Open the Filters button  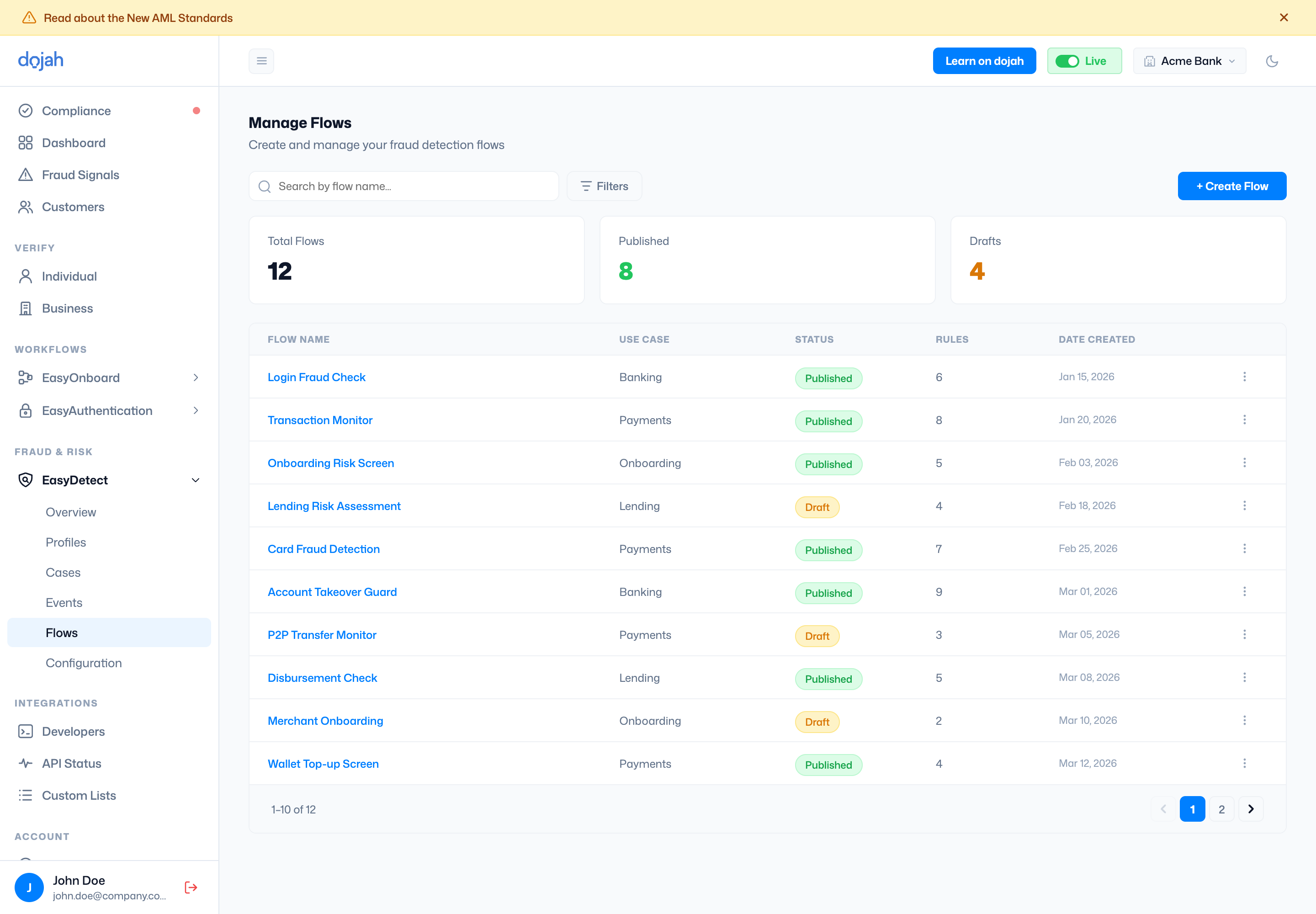(x=604, y=186)
